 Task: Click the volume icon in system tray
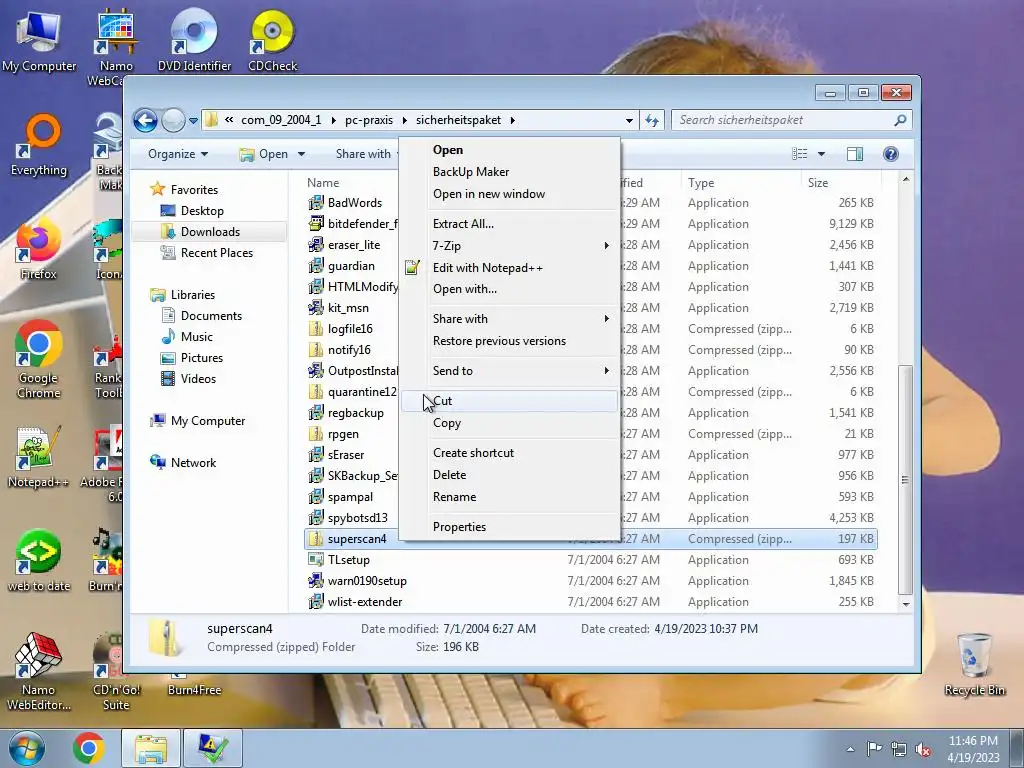[x=923, y=749]
